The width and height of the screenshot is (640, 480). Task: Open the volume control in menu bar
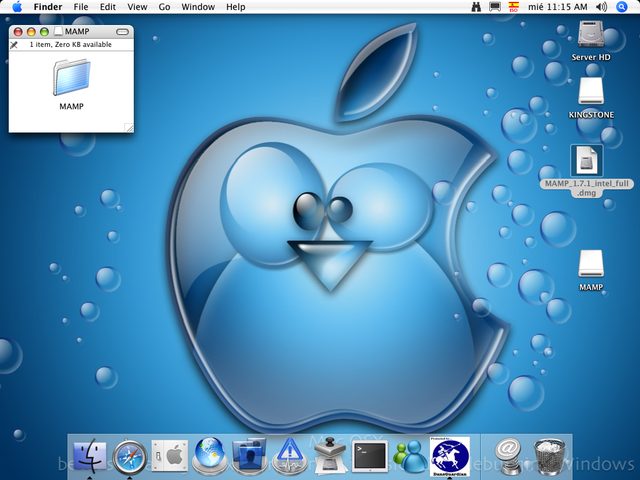(601, 7)
